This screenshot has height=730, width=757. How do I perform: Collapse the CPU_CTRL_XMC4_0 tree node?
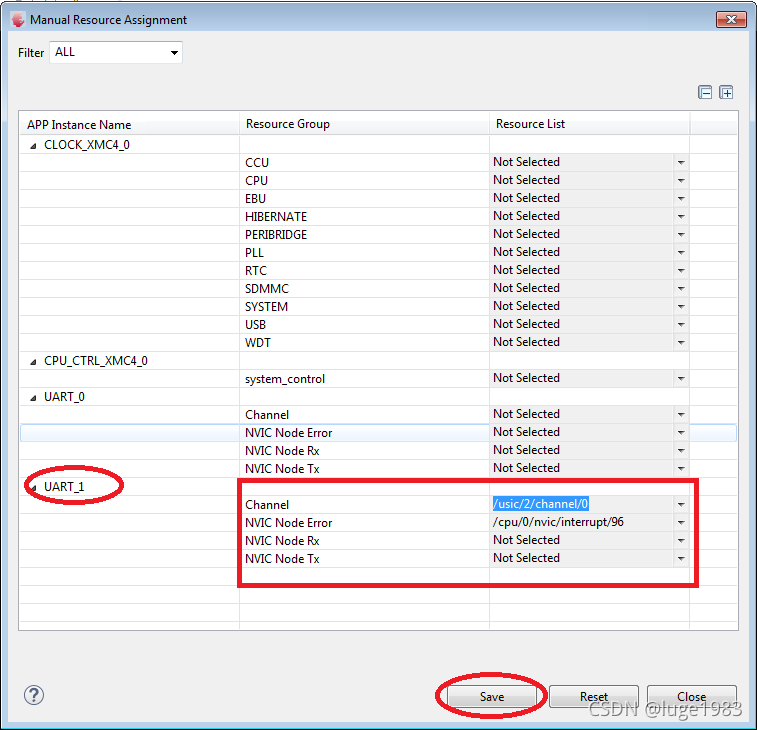coord(33,362)
